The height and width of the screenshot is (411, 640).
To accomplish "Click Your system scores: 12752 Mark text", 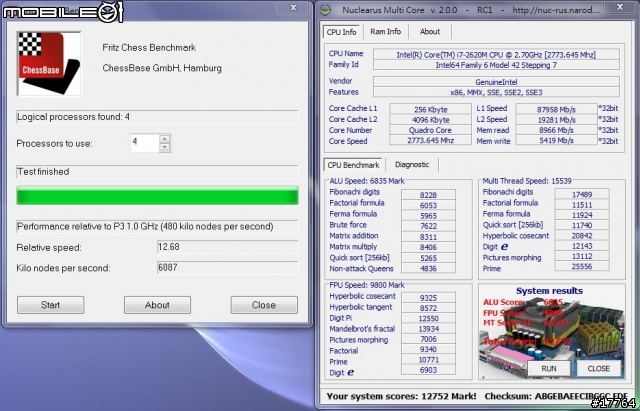I will (x=401, y=396).
